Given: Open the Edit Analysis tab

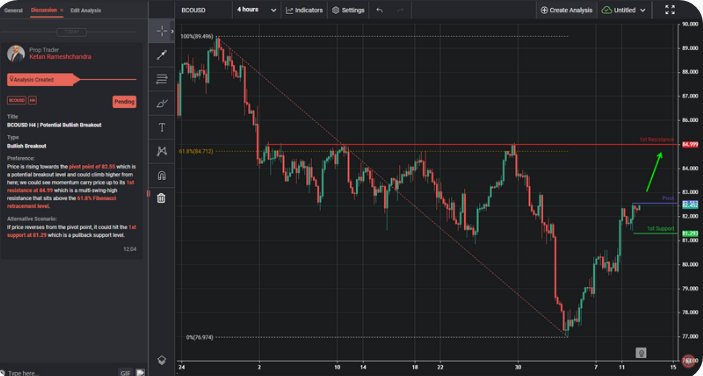Looking at the screenshot, I should click(x=86, y=10).
